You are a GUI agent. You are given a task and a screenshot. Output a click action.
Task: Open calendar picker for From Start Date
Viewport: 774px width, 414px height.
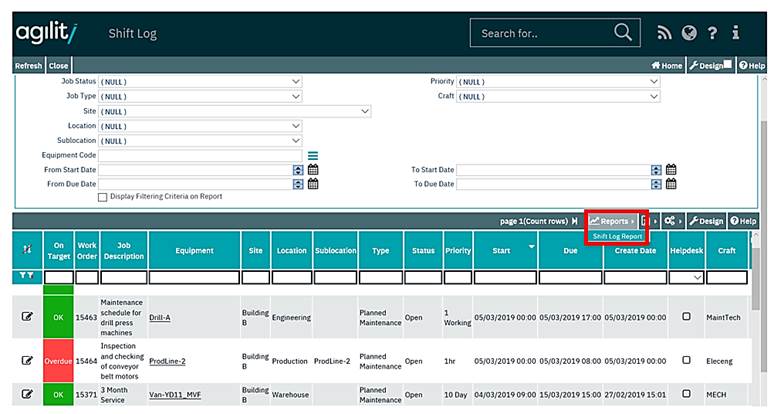point(313,170)
